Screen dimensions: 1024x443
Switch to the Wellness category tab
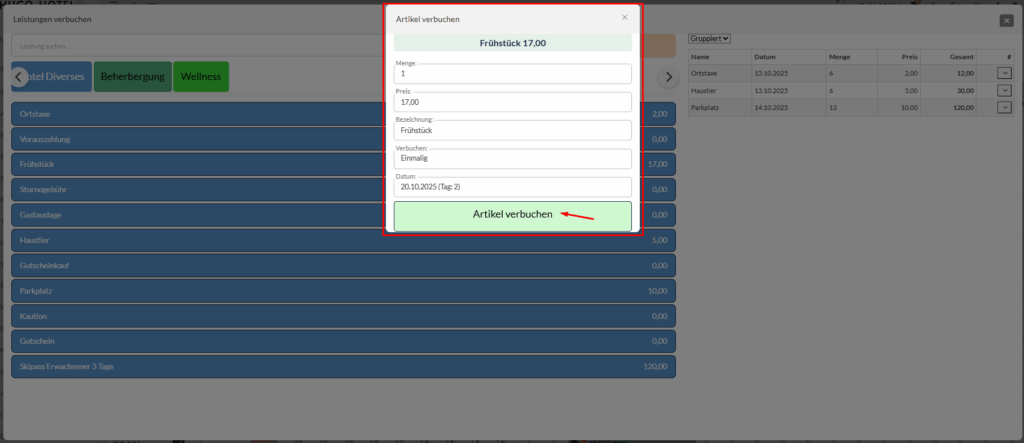[201, 77]
